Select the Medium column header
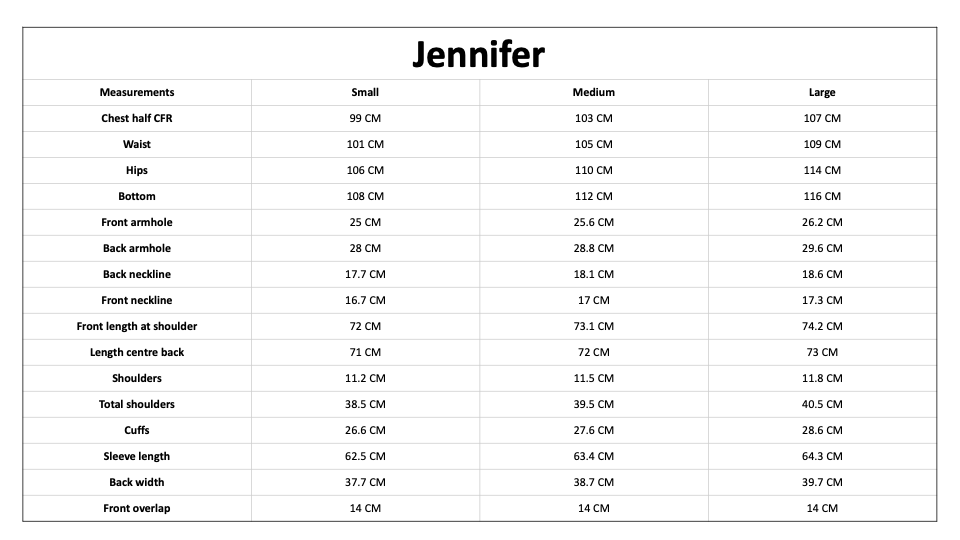Viewport: 960px width, 540px height. 593,92
